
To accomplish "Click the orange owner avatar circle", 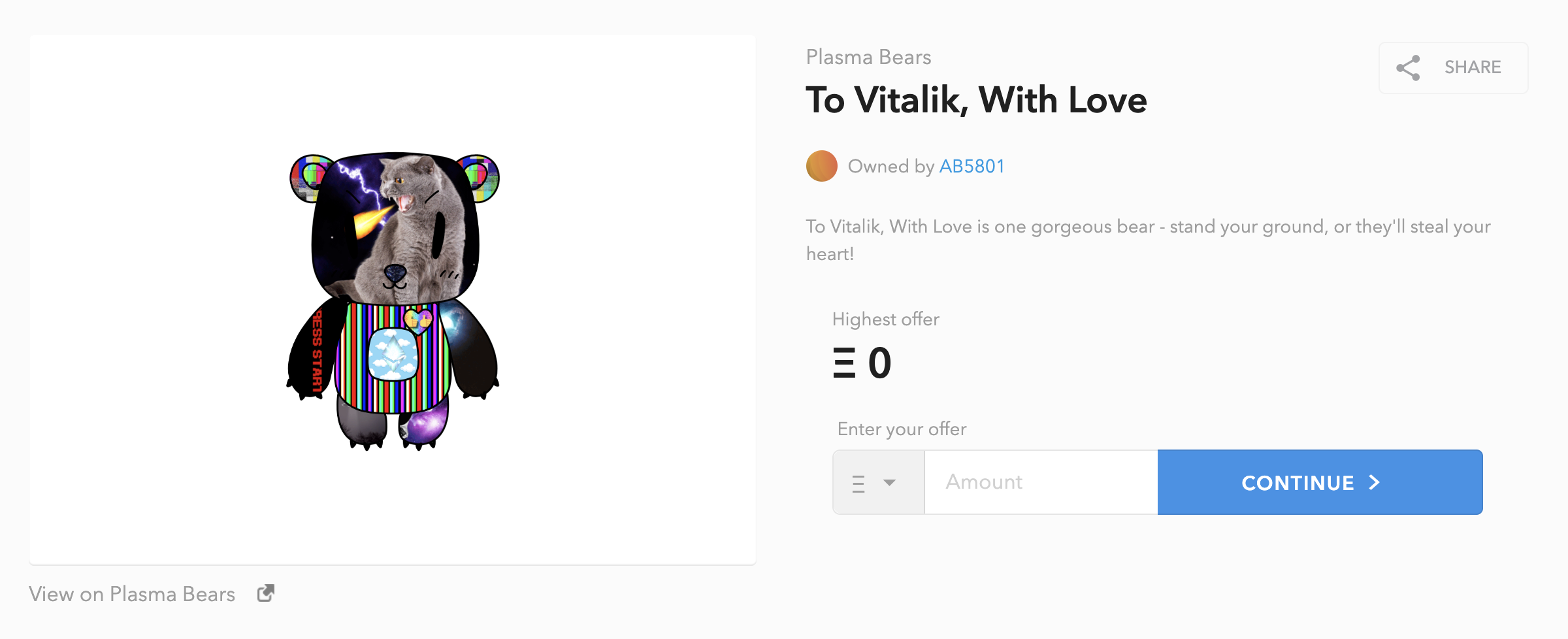I will coord(822,166).
